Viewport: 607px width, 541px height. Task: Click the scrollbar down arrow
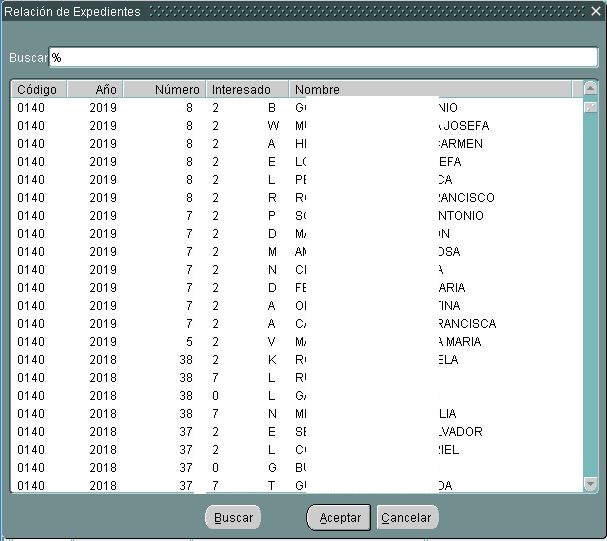pyautogui.click(x=590, y=484)
